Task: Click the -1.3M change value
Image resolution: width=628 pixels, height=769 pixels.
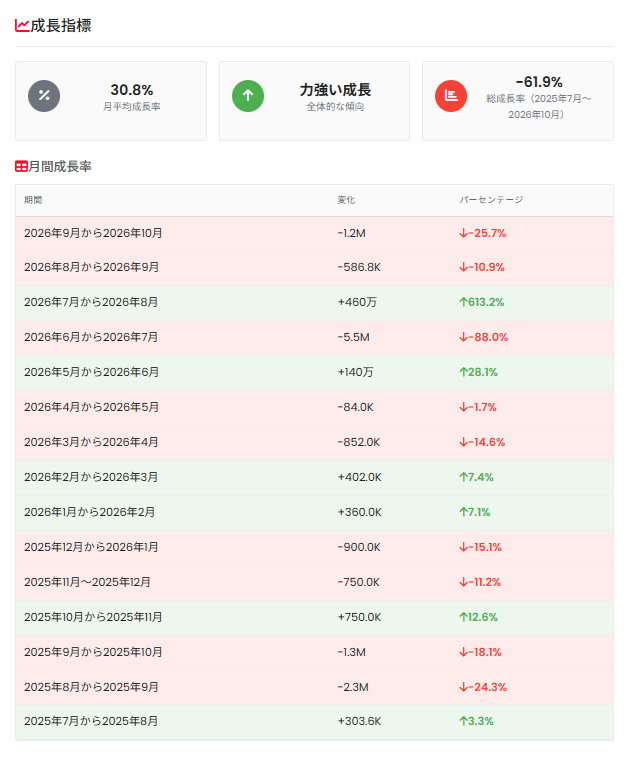Action: (351, 653)
